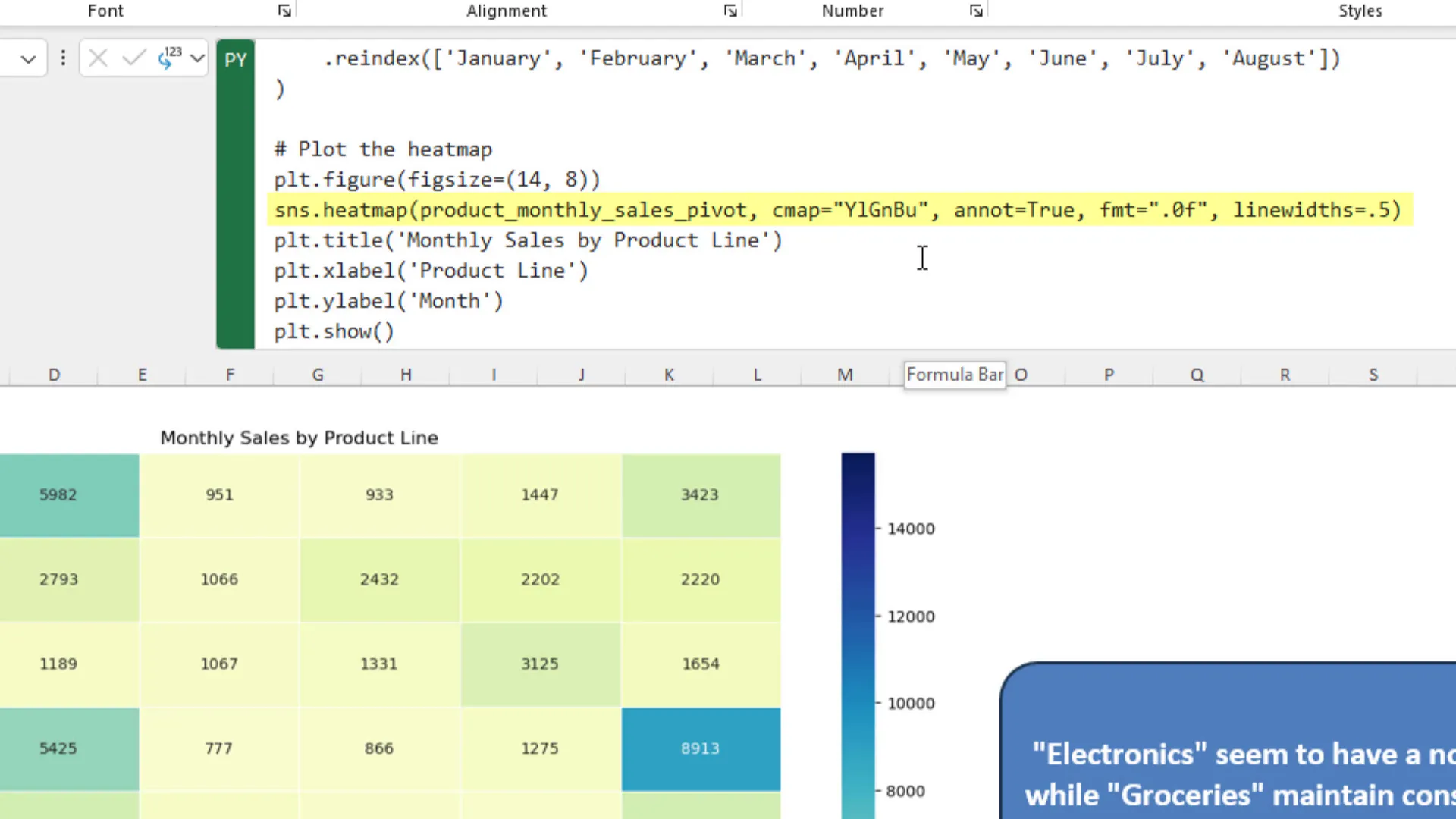1456x819 pixels.
Task: Click the Cancel (X) icon in formula bar
Action: click(97, 58)
